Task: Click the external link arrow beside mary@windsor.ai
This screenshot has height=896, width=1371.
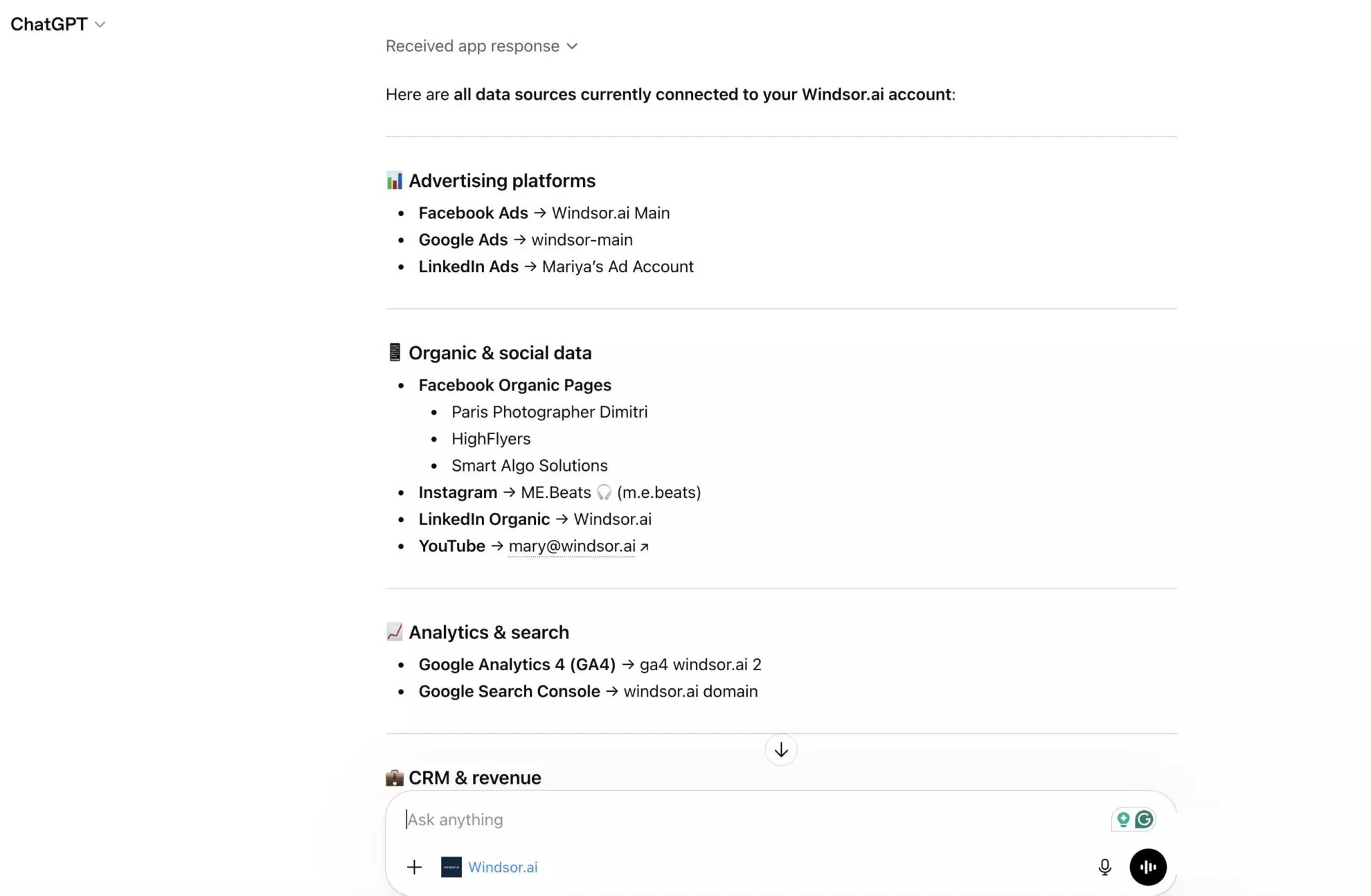Action: coord(645,547)
